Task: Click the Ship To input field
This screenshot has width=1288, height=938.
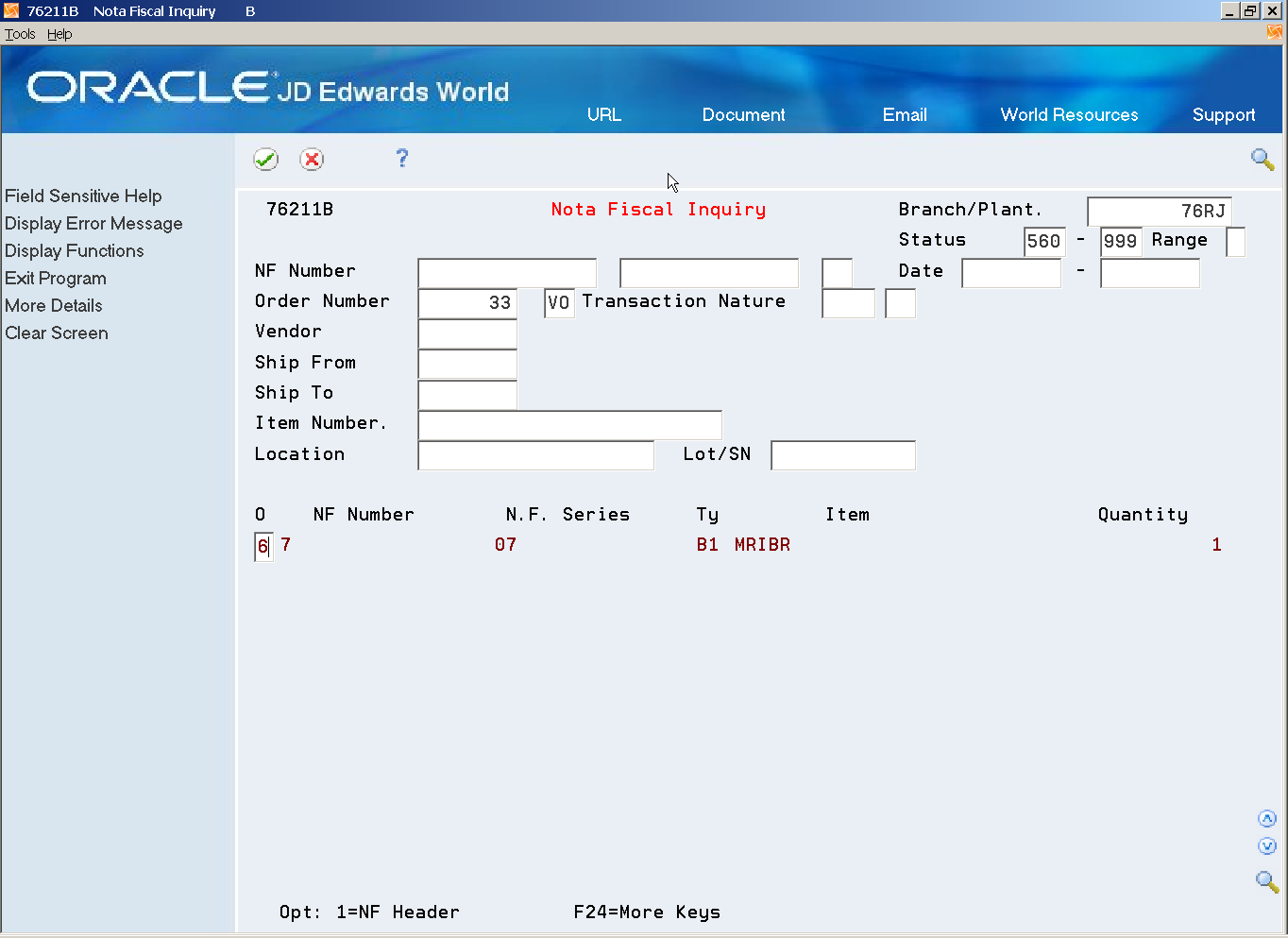Action: pos(467,395)
